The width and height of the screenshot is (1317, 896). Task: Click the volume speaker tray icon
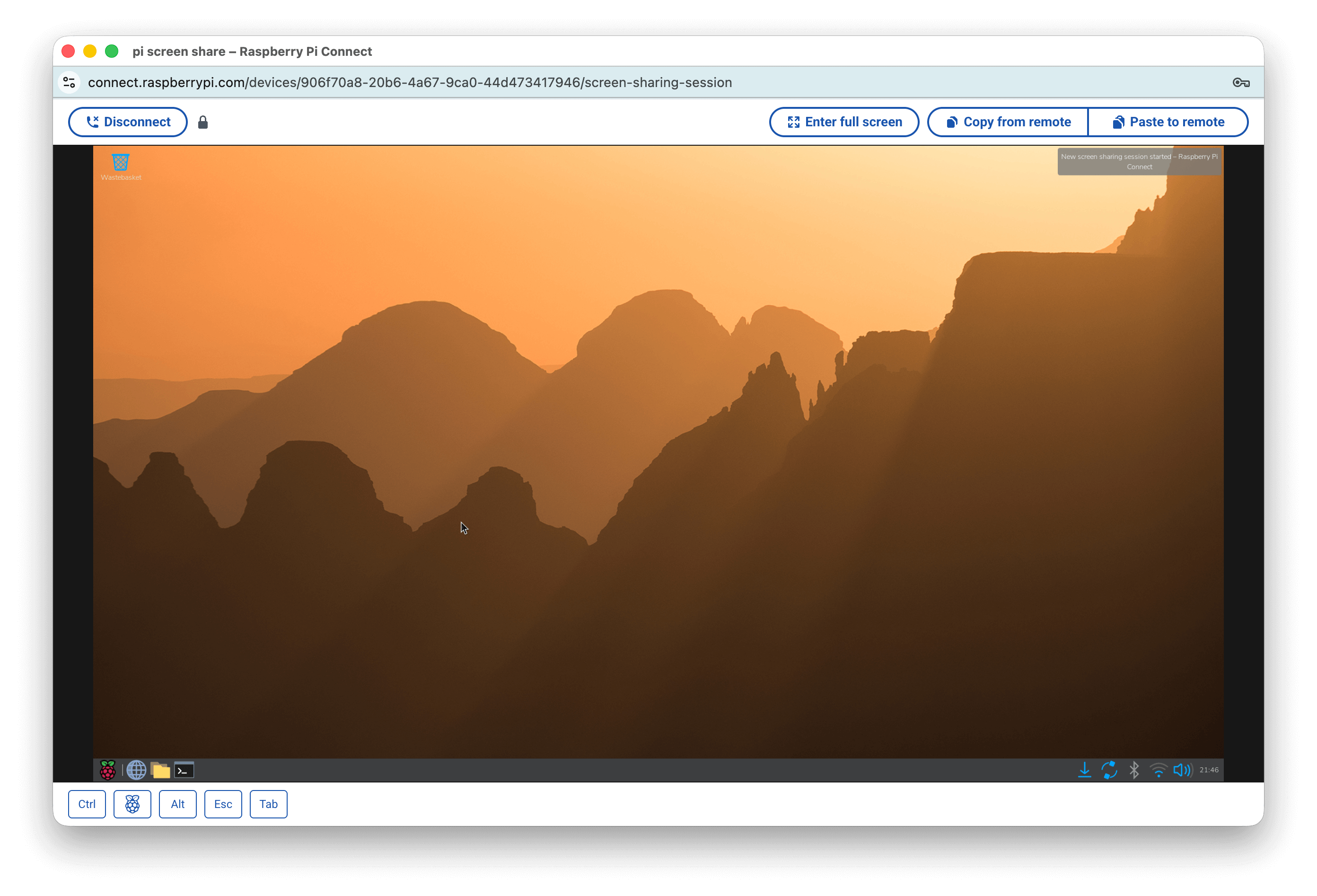1182,770
